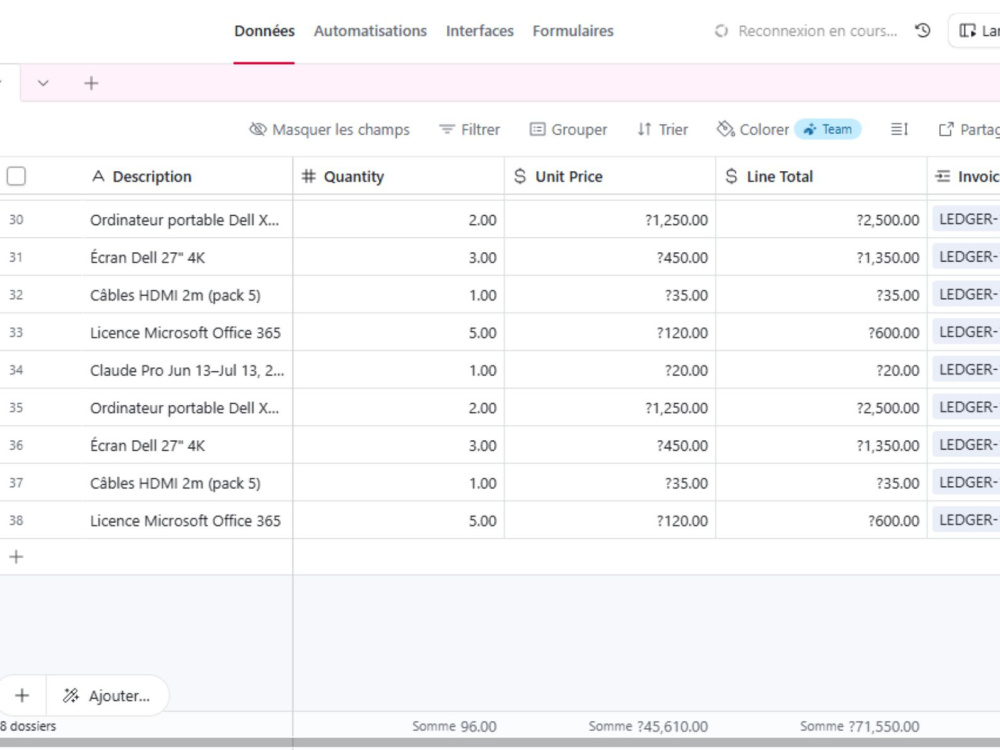Click the Filtrer funnel icon
Image resolution: width=1000 pixels, height=750 pixels.
[446, 129]
